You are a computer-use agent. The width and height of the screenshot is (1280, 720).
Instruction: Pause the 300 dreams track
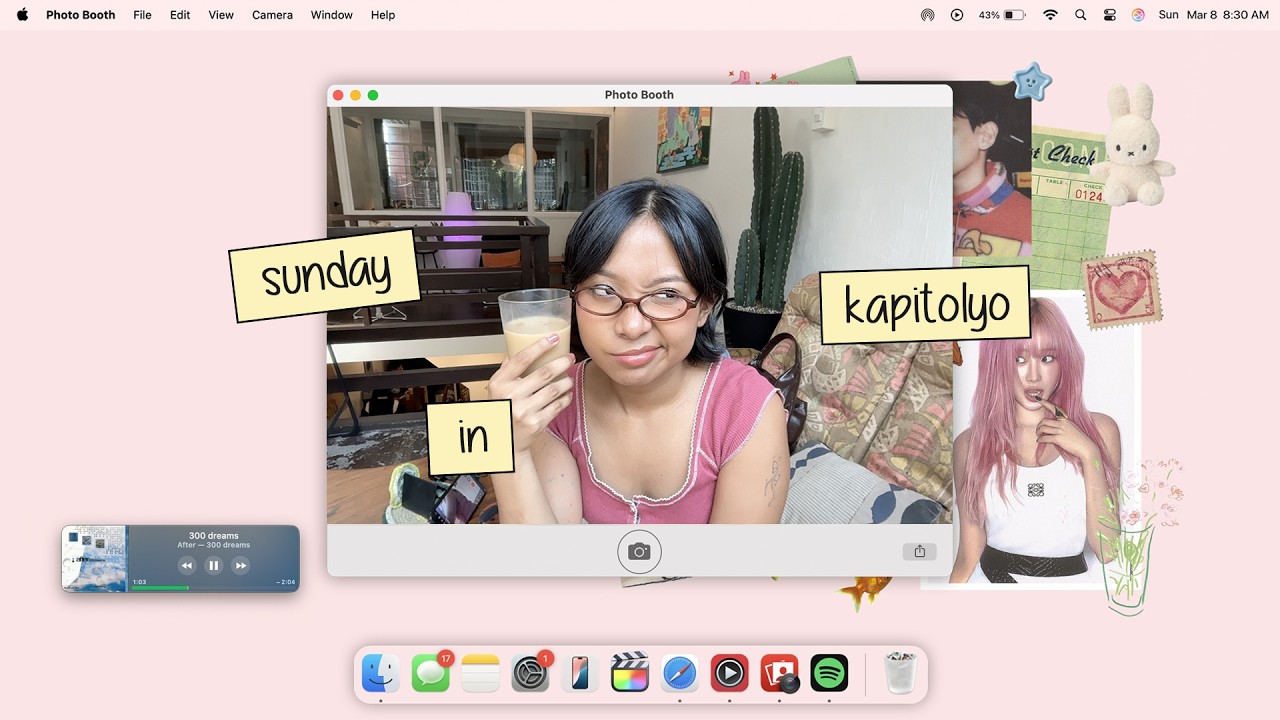coord(213,565)
